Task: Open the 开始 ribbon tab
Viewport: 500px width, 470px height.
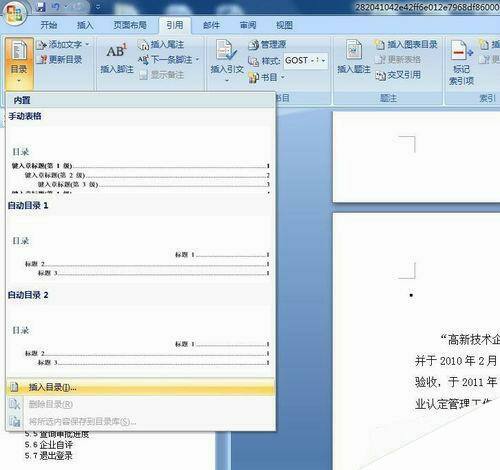Action: tap(49, 25)
